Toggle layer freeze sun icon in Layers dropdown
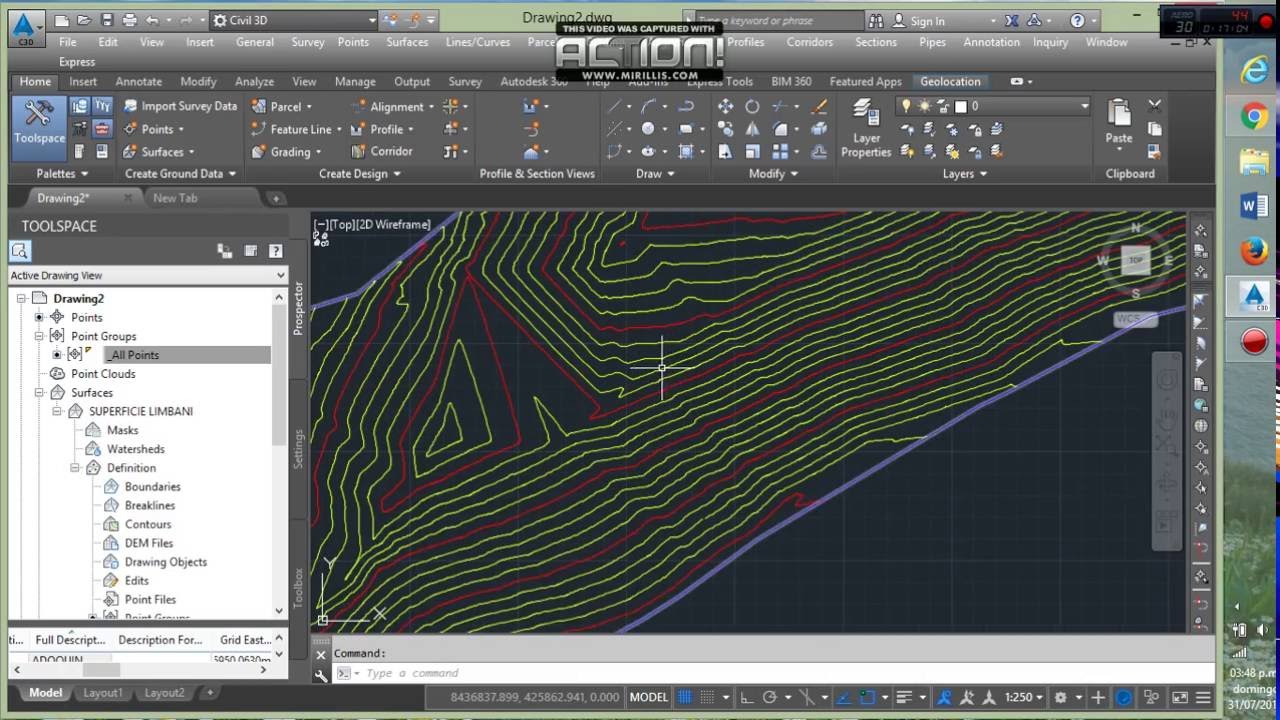 pos(925,106)
